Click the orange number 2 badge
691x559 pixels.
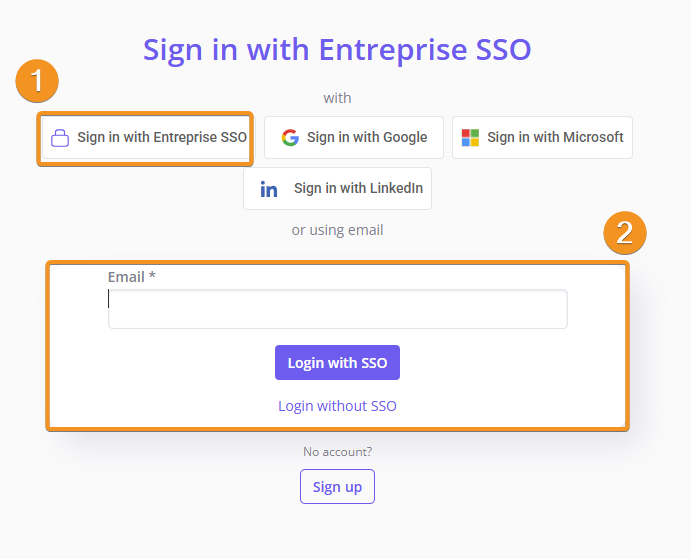click(625, 233)
